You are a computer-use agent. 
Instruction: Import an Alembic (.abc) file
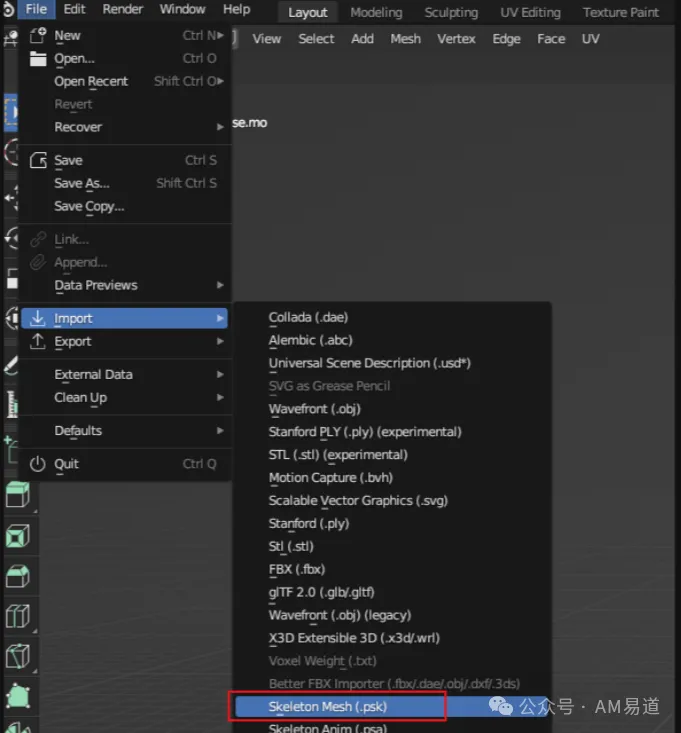(x=310, y=340)
